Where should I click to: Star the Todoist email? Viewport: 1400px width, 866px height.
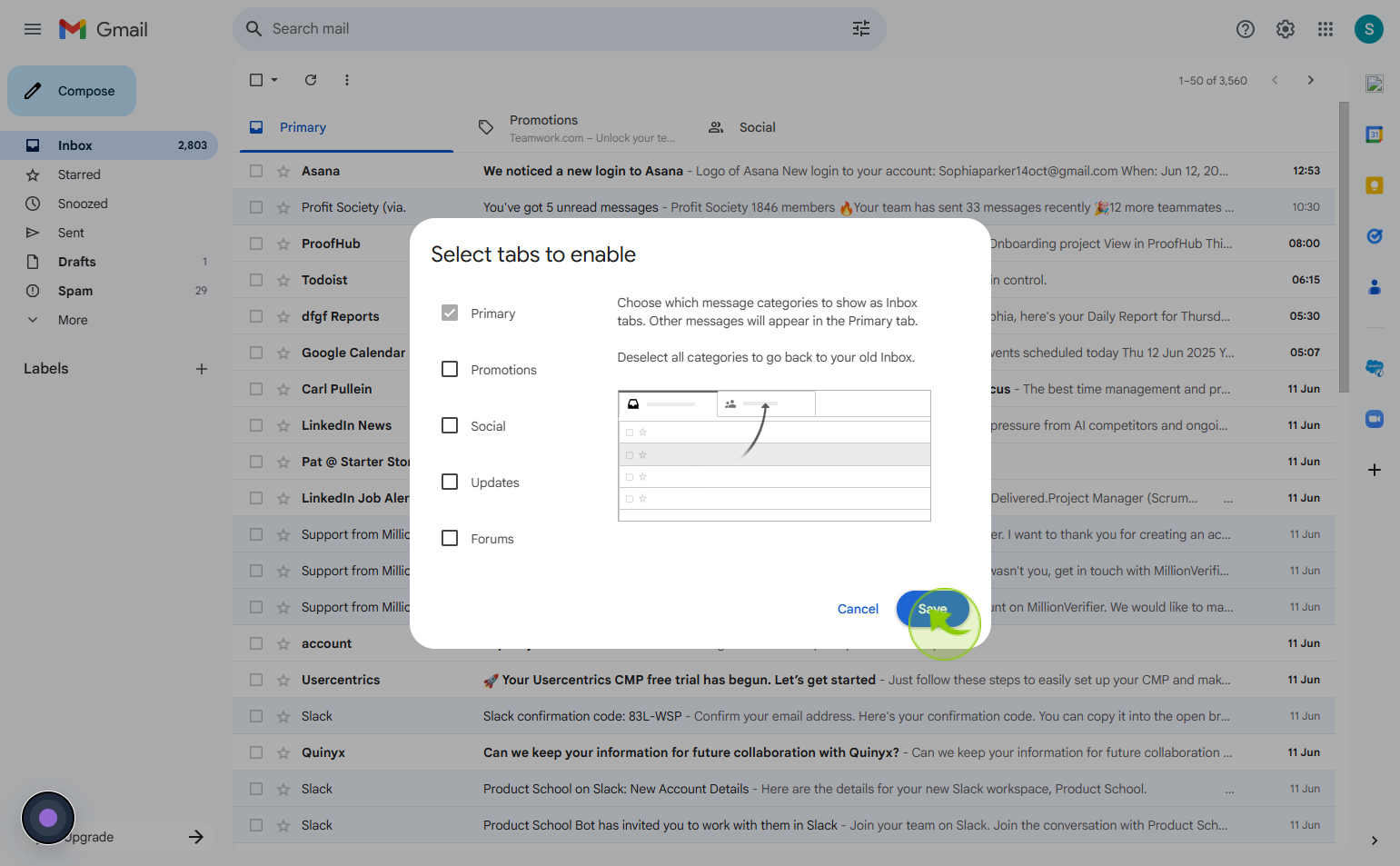(x=283, y=280)
